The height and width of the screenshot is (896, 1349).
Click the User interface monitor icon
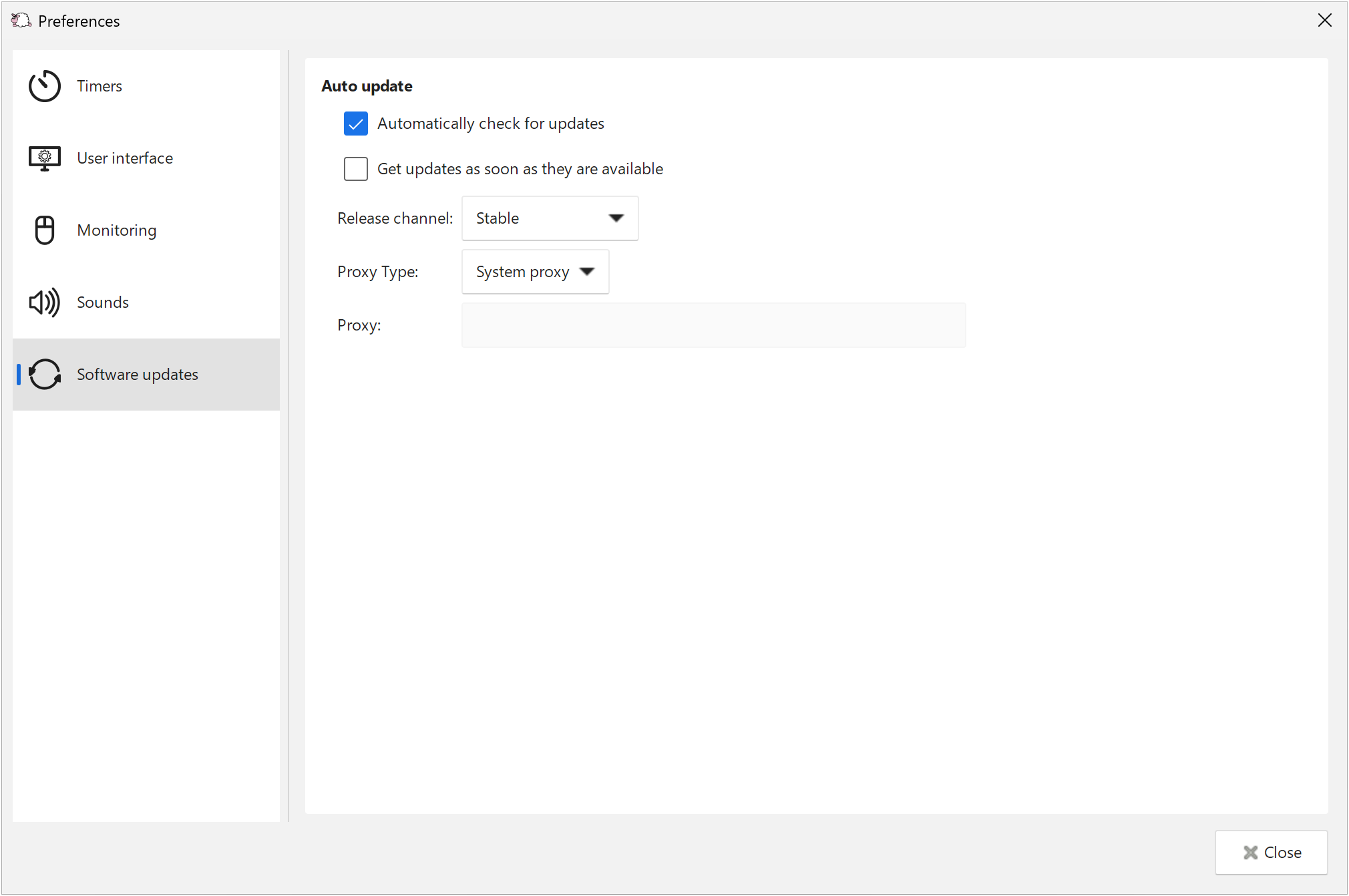click(45, 158)
